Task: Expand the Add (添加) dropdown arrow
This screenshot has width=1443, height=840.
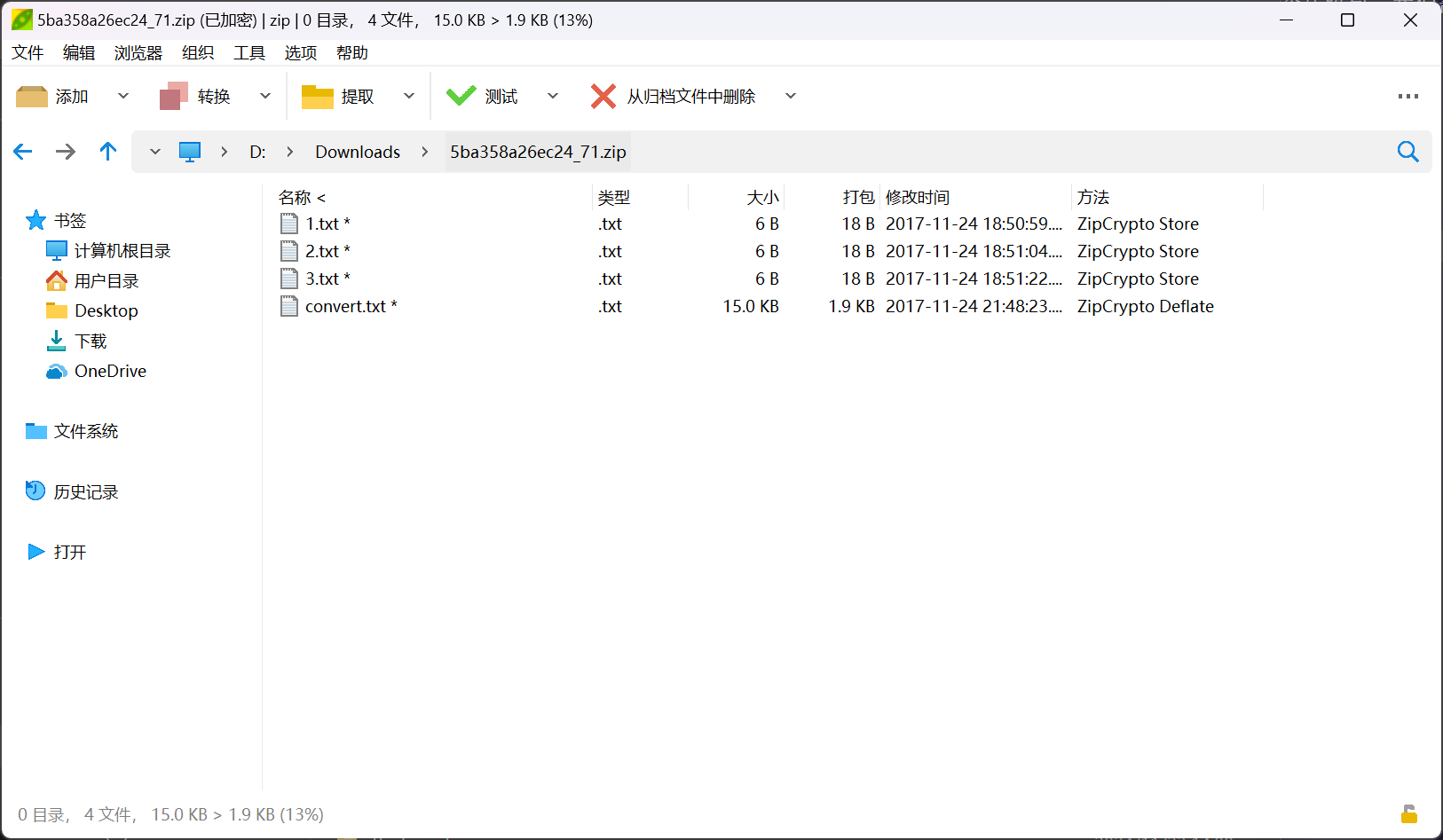Action: 123,96
